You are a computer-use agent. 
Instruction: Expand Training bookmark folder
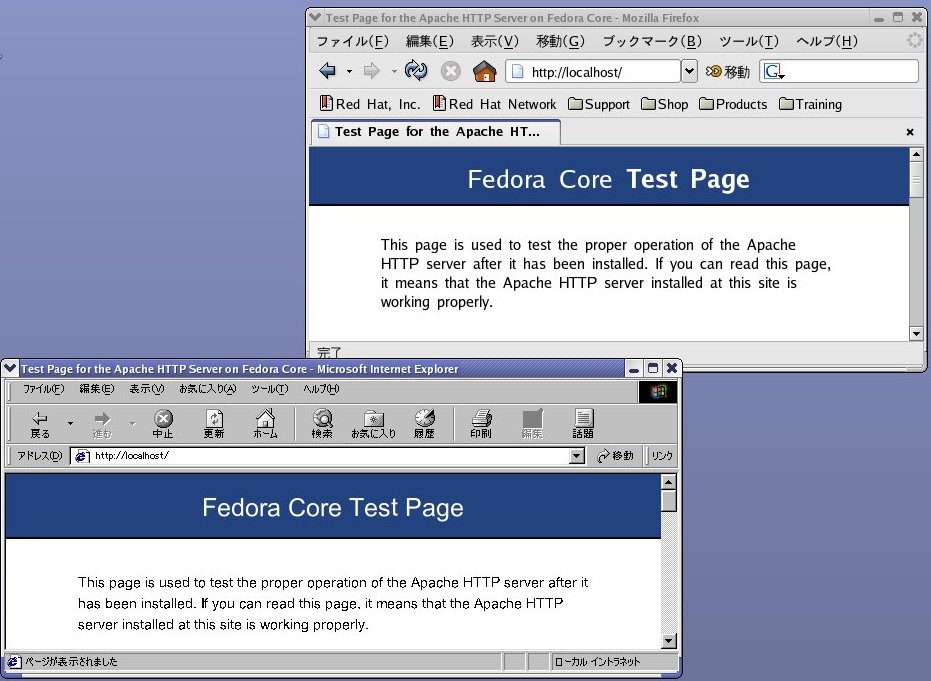810,104
